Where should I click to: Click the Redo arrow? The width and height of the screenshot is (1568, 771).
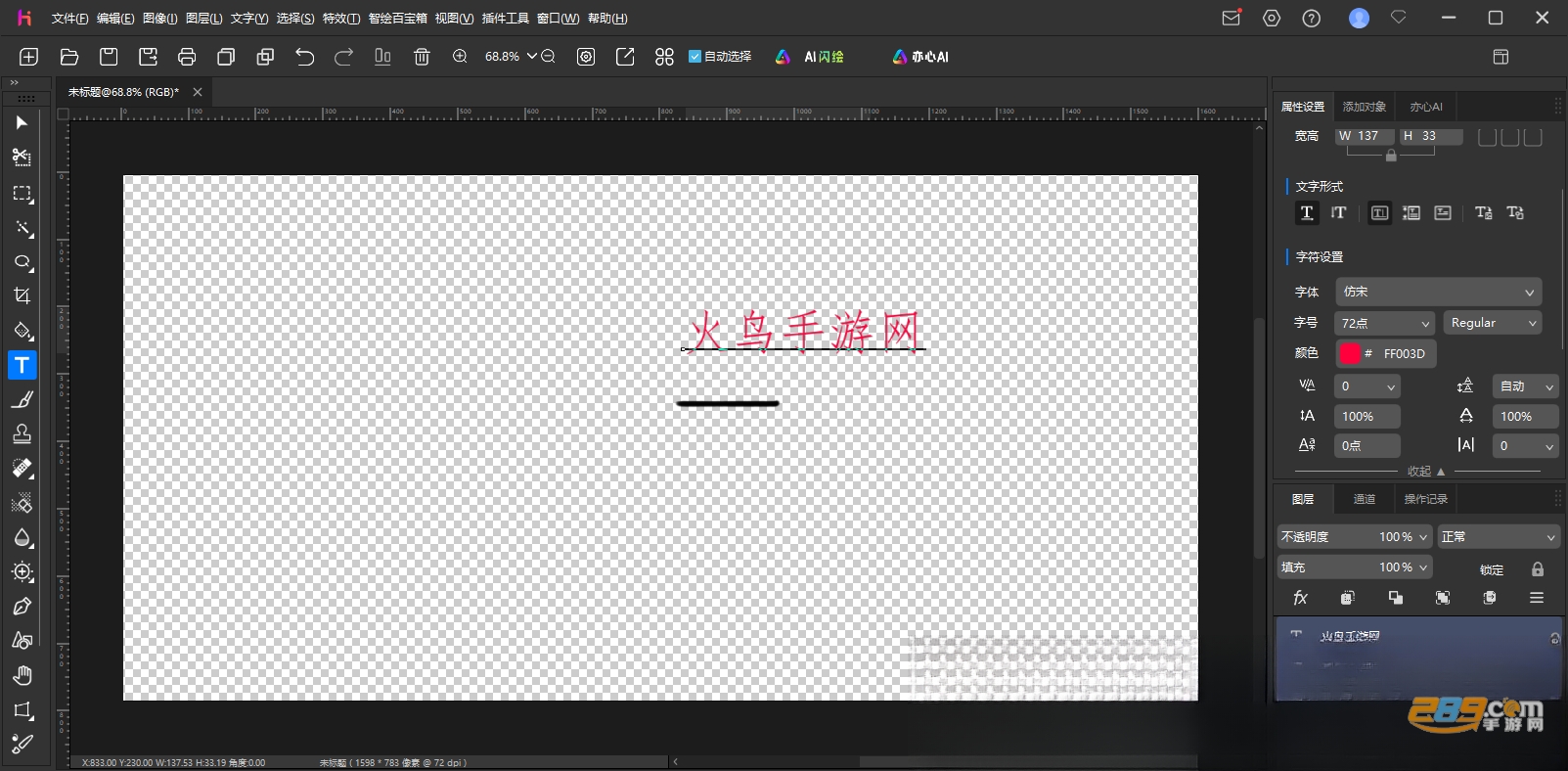pyautogui.click(x=343, y=57)
